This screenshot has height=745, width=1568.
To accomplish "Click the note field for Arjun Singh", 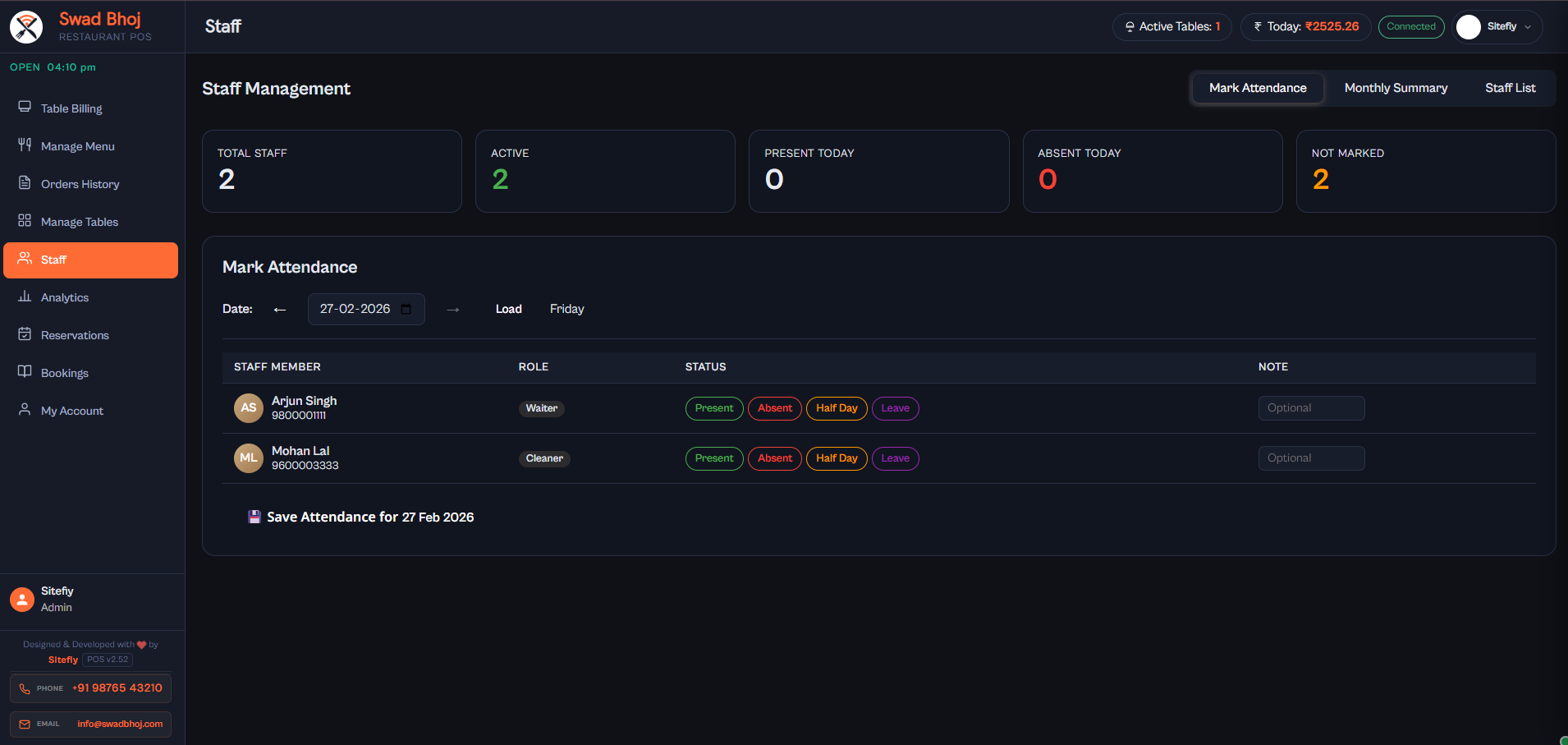I will pos(1310,408).
